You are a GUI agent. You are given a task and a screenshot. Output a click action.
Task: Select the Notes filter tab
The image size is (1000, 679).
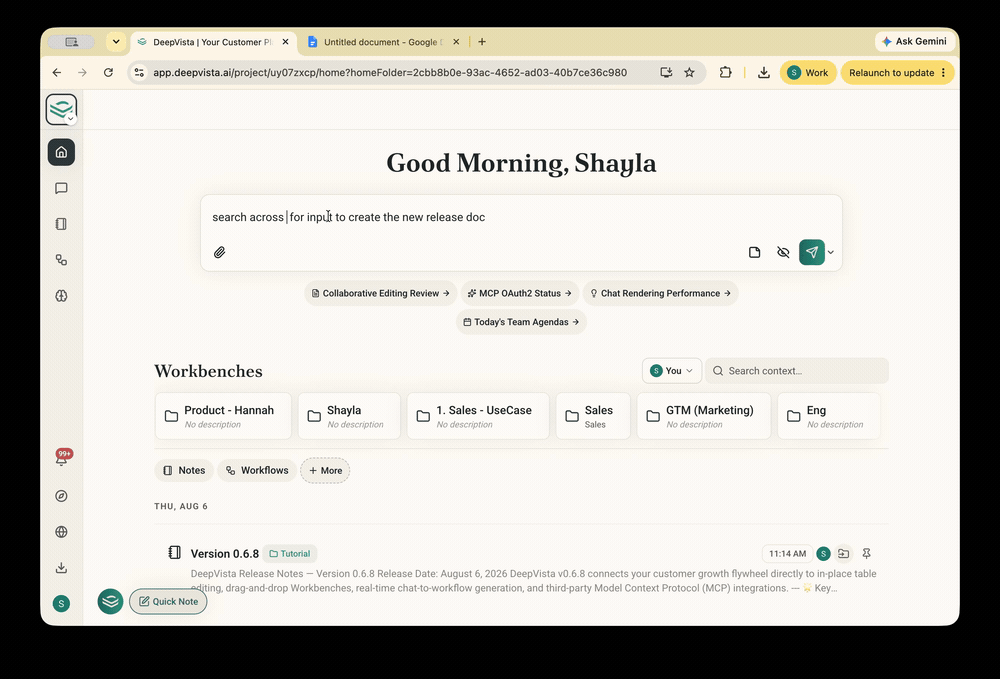[184, 471]
